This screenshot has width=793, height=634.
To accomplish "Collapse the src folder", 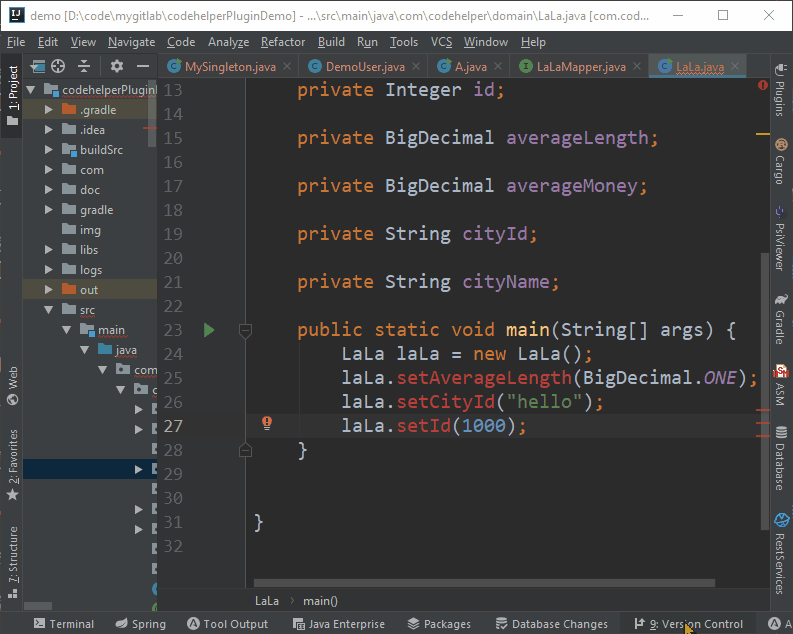I will pyautogui.click(x=49, y=310).
